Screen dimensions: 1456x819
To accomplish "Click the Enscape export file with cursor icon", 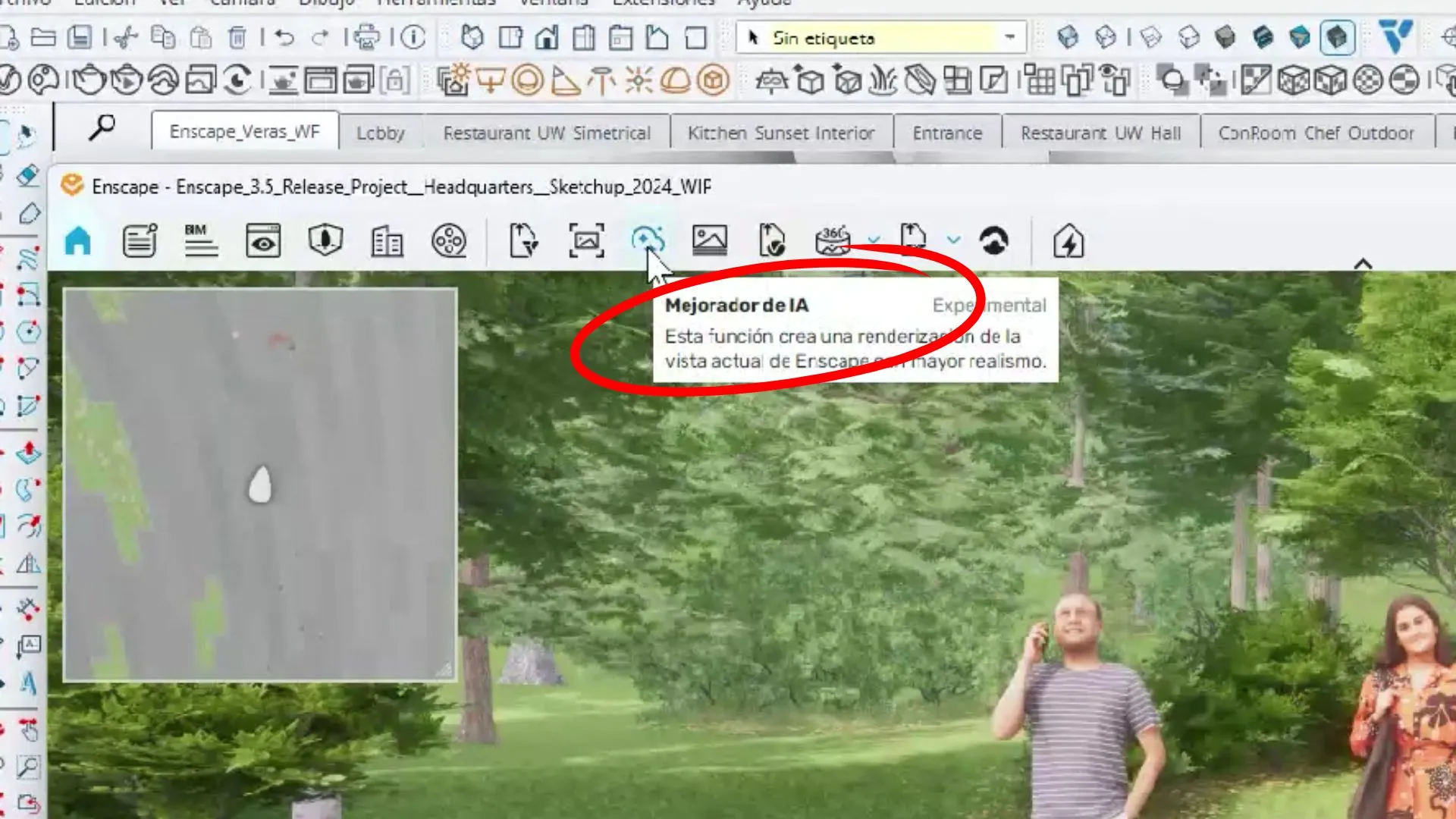I will pos(524,241).
